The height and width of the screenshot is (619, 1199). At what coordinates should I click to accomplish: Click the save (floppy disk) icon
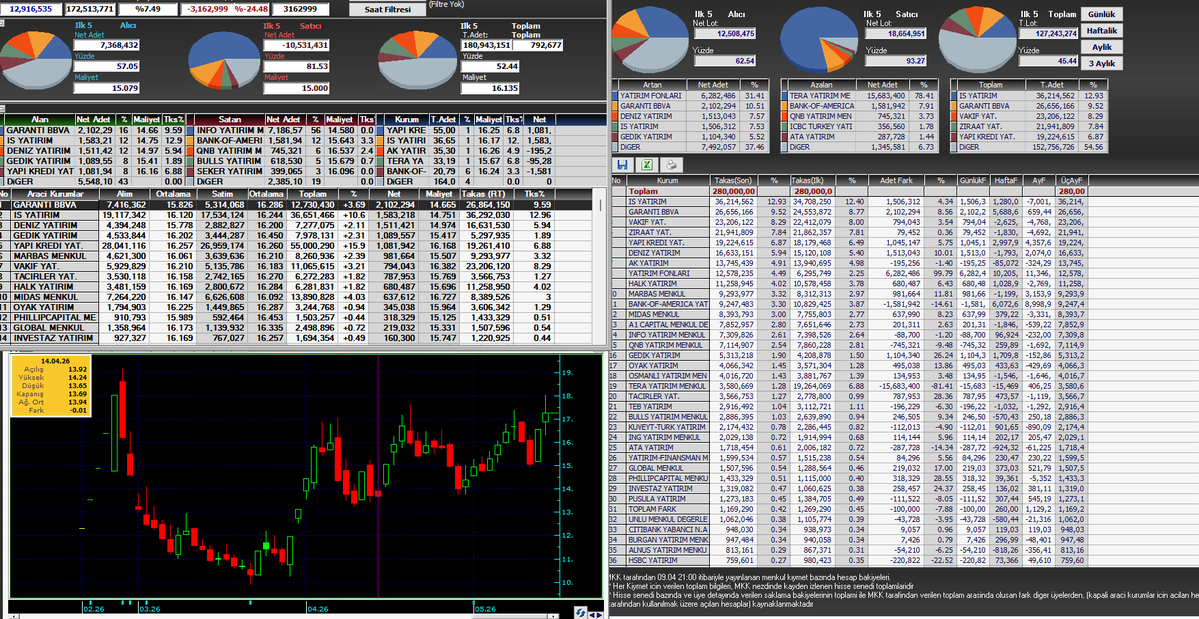pyautogui.click(x=622, y=164)
